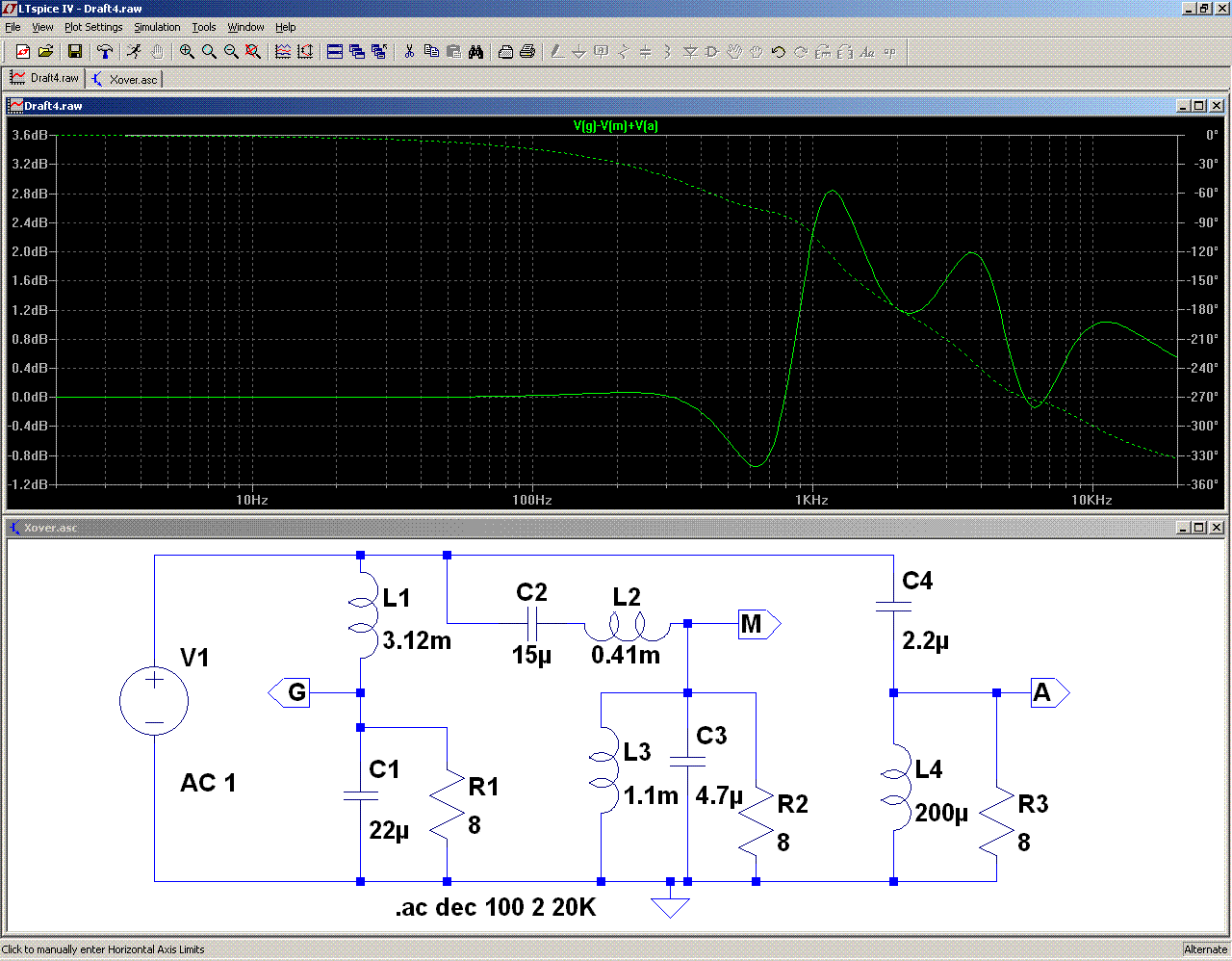Open the File menu

click(x=13, y=27)
